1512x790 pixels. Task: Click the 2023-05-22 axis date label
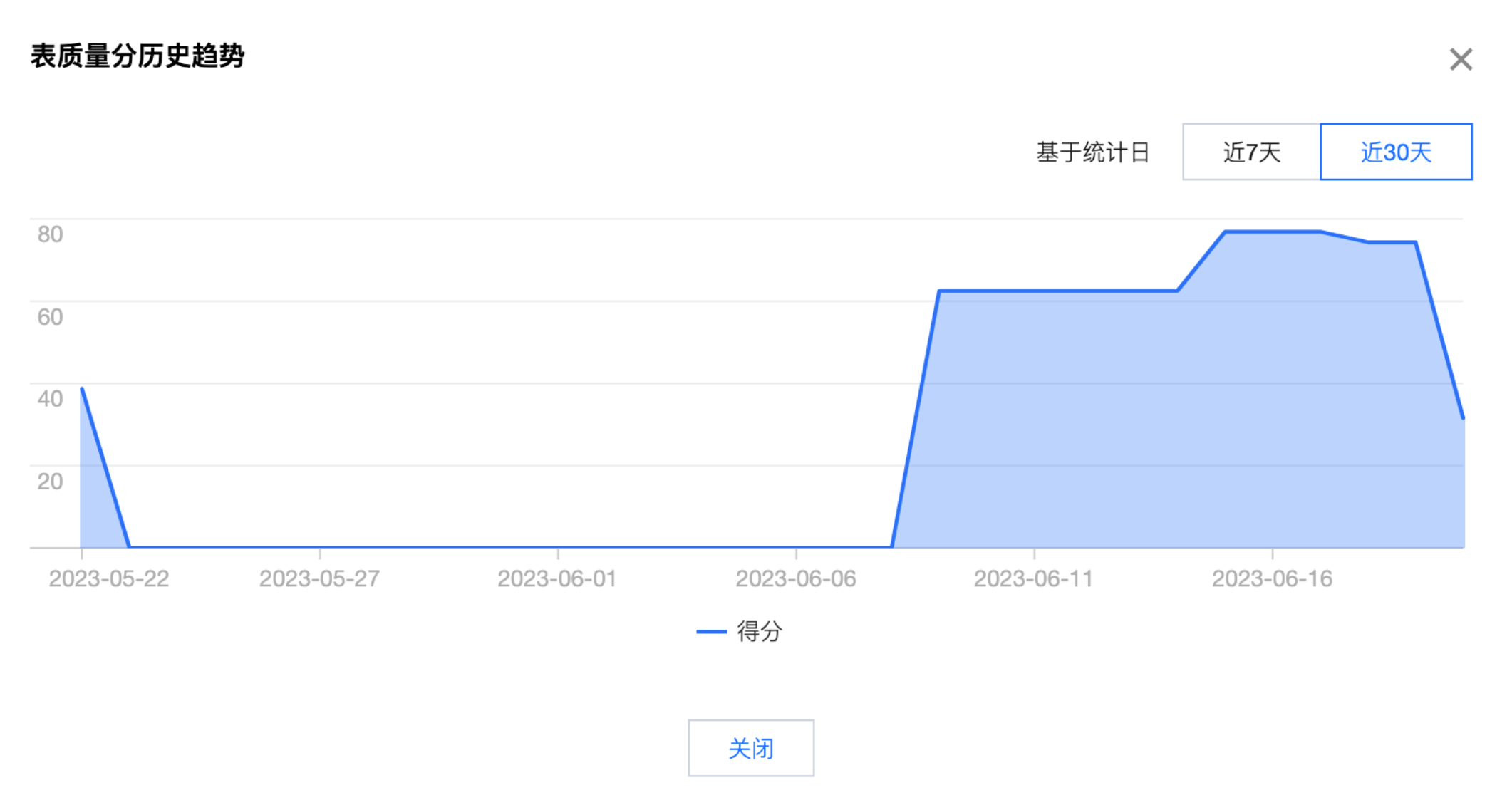coord(109,578)
